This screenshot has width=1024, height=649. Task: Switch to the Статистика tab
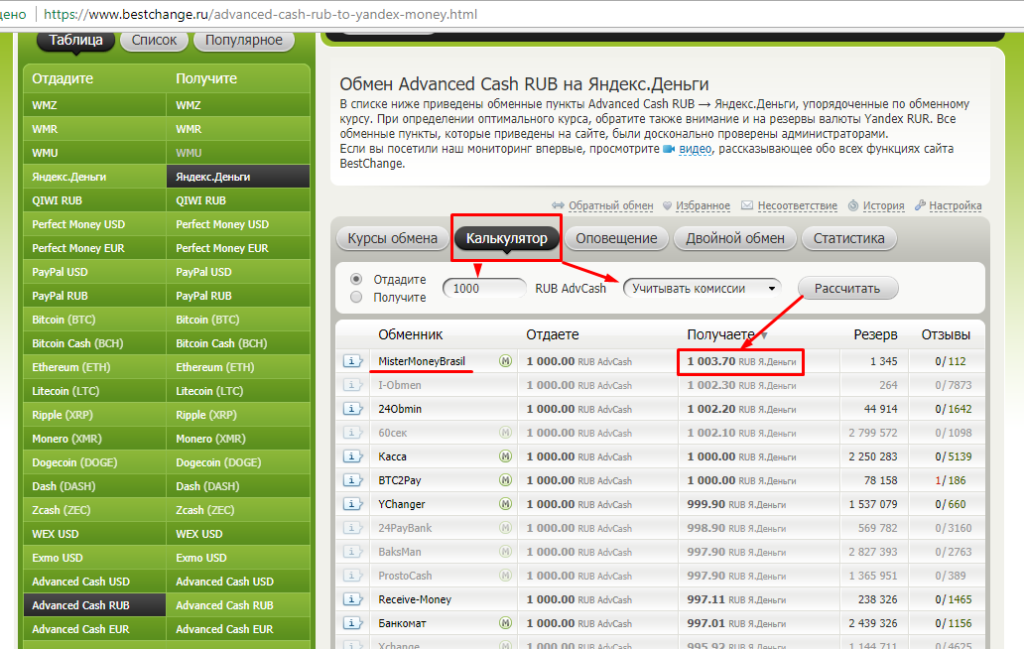coord(849,239)
